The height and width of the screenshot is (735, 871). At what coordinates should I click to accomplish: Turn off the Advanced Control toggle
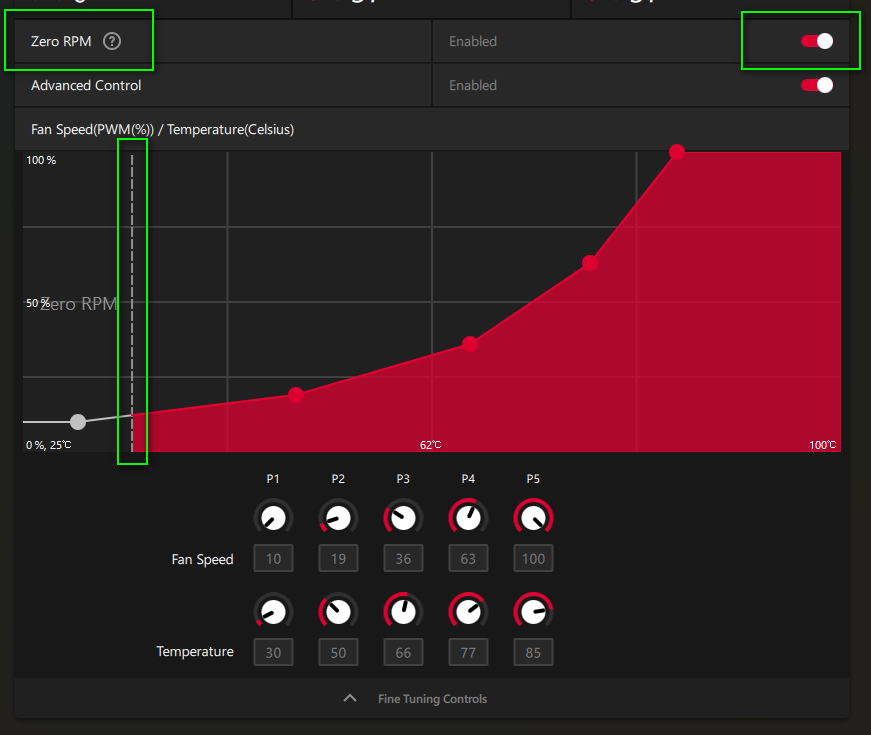817,85
